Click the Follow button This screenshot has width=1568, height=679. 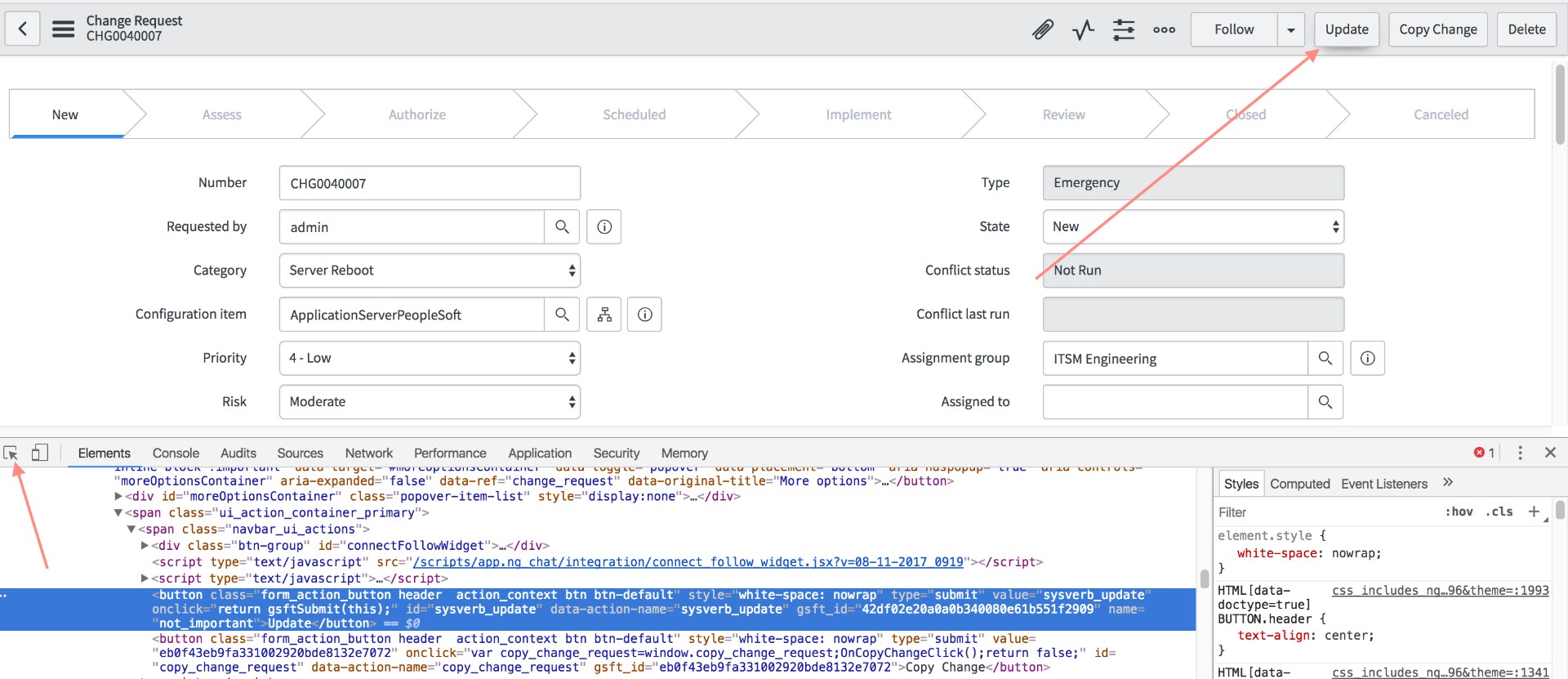1234,30
